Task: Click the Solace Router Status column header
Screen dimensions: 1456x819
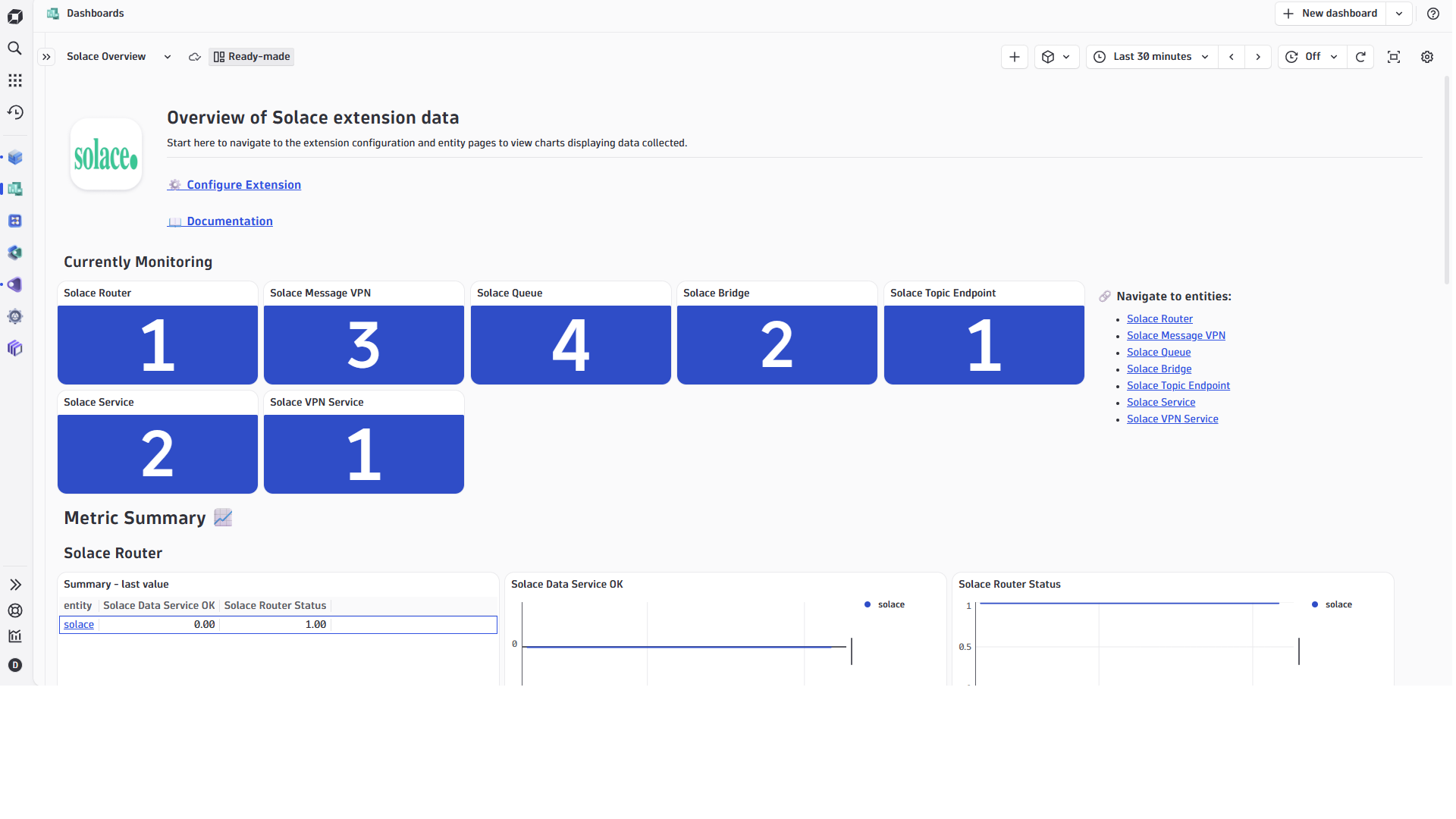Action: pyautogui.click(x=275, y=606)
